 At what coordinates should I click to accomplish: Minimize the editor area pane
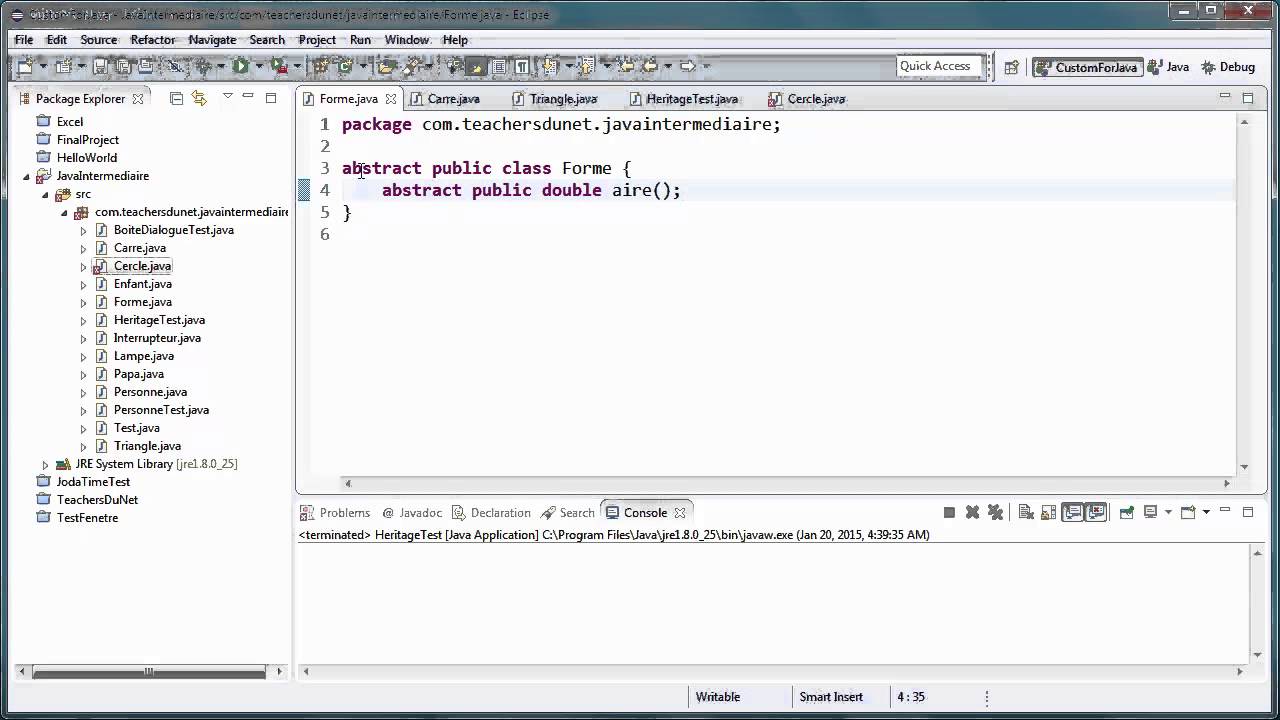1225,97
